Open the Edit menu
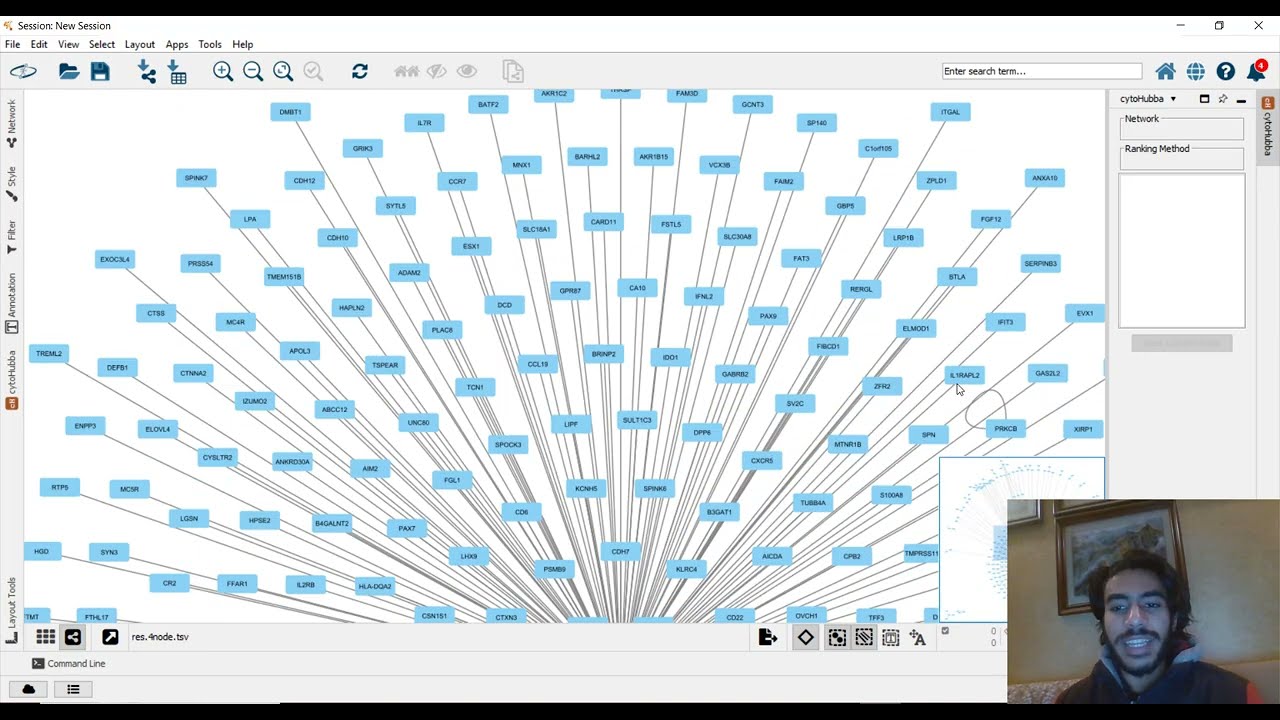Screen dimensions: 1280x720 39,44
